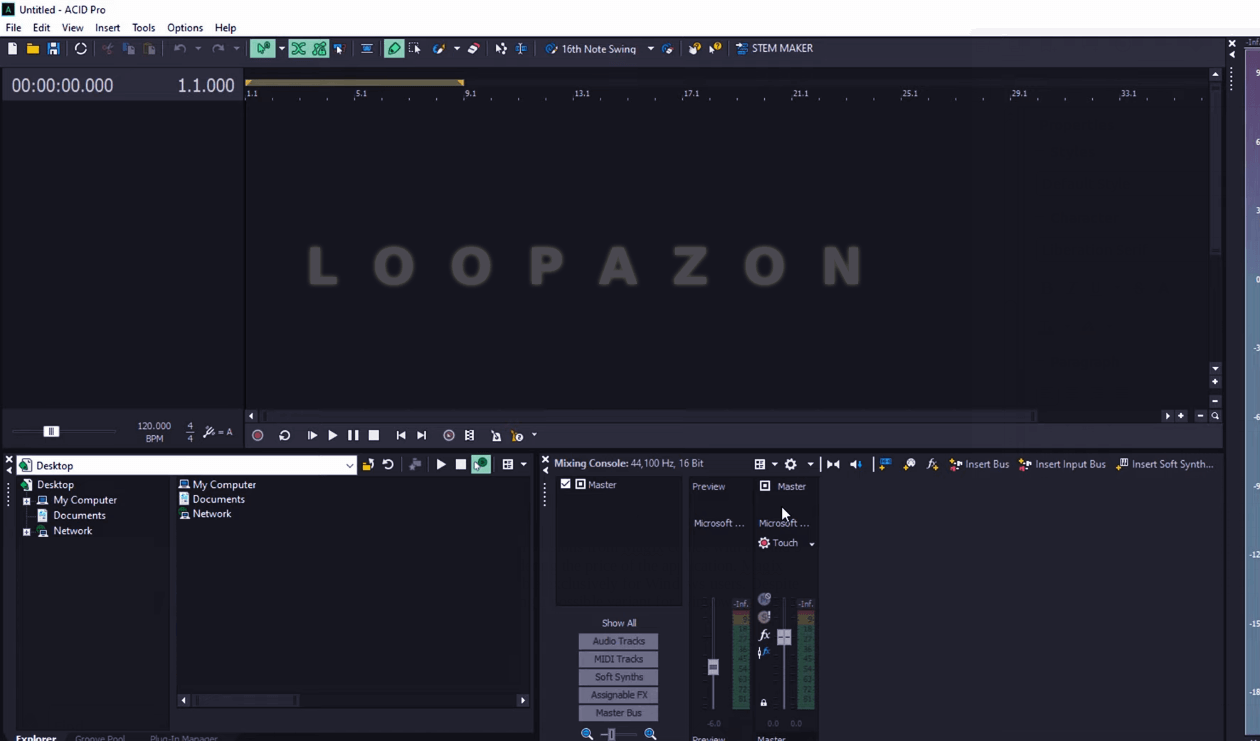Viewport: 1260px width, 741px height.
Task: Click the Master channel volume fader
Action: coord(784,637)
